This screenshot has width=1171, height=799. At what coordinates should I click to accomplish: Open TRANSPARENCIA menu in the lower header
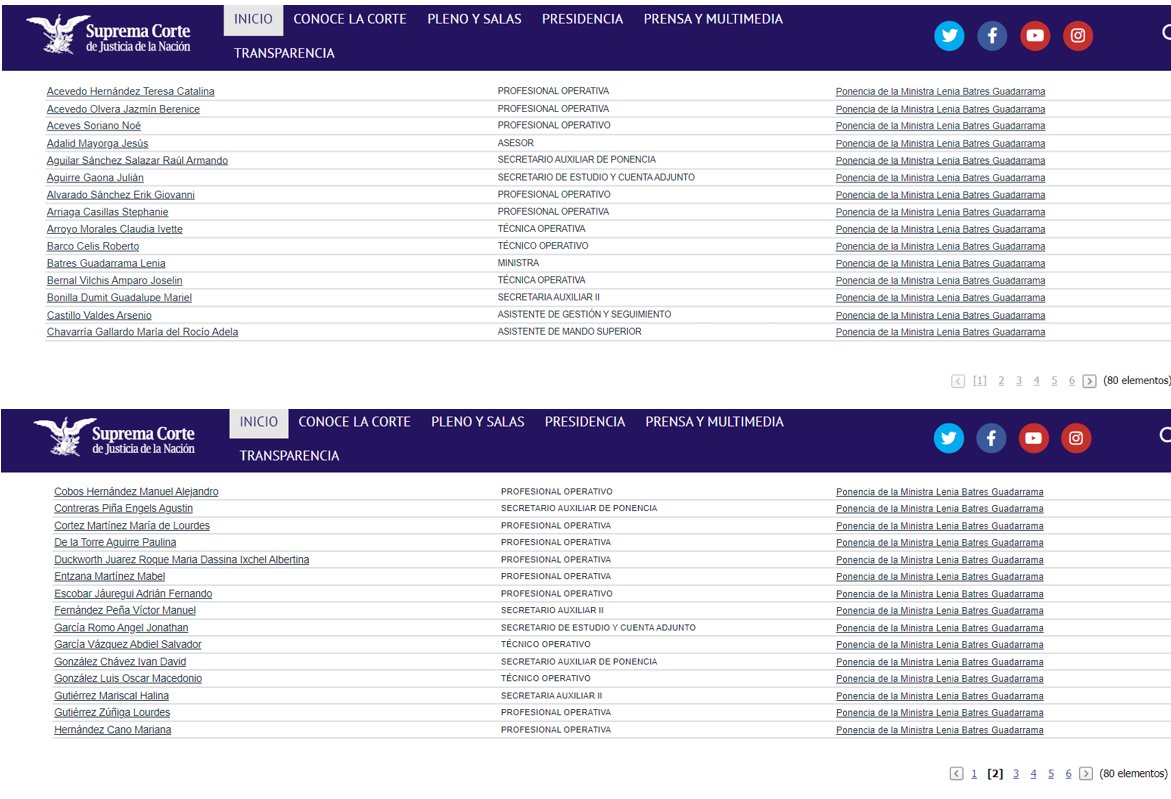289,456
